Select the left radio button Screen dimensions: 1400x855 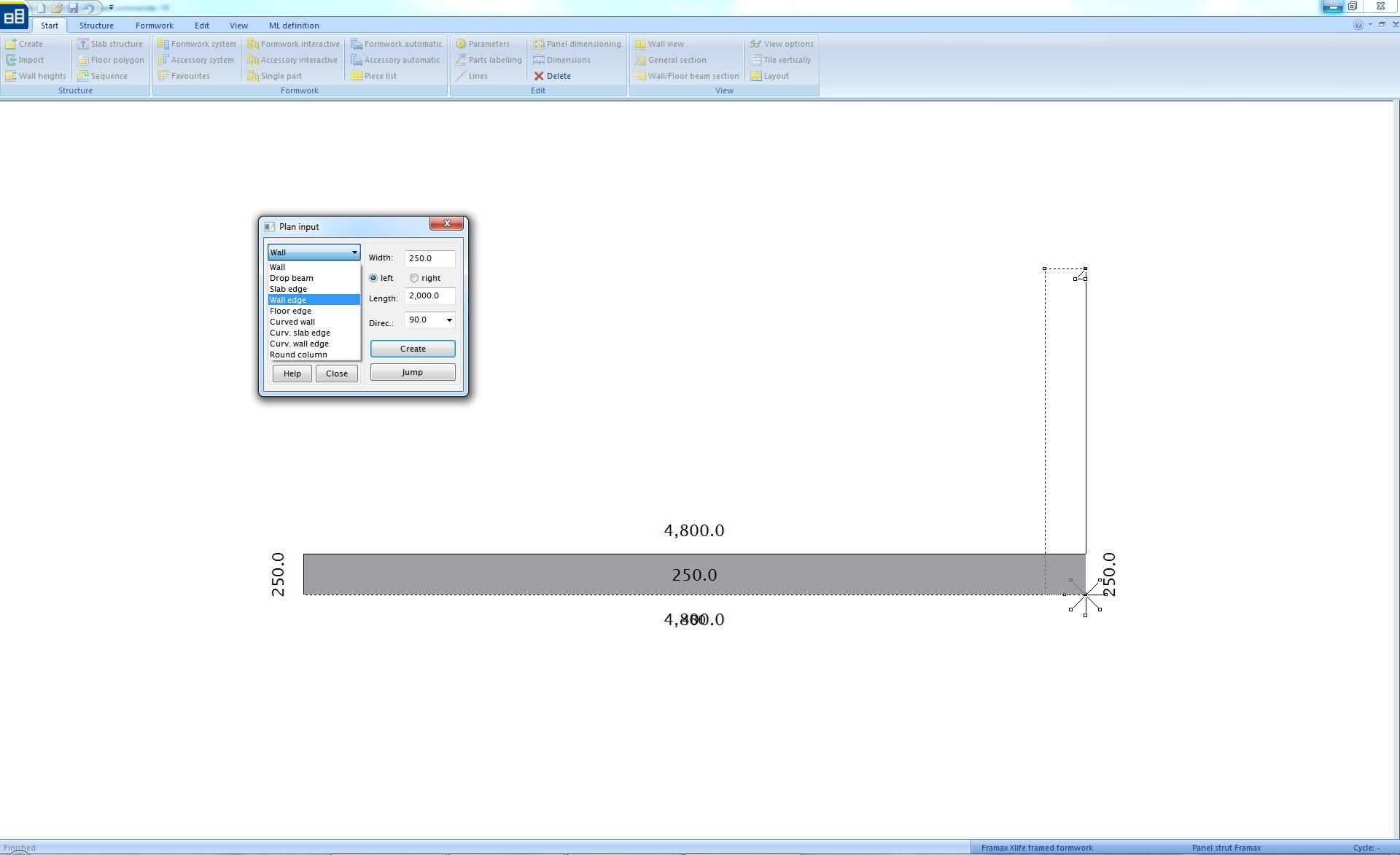pos(373,278)
